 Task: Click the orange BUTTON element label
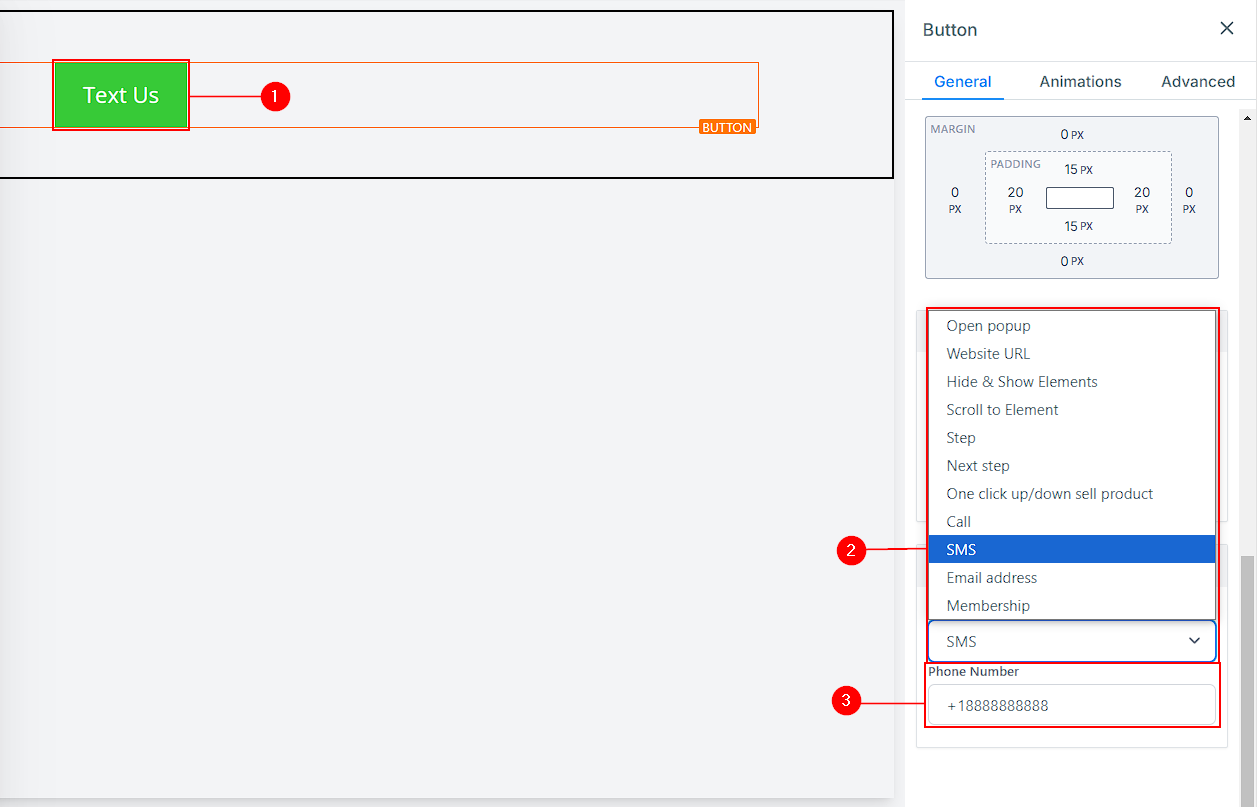(727, 127)
